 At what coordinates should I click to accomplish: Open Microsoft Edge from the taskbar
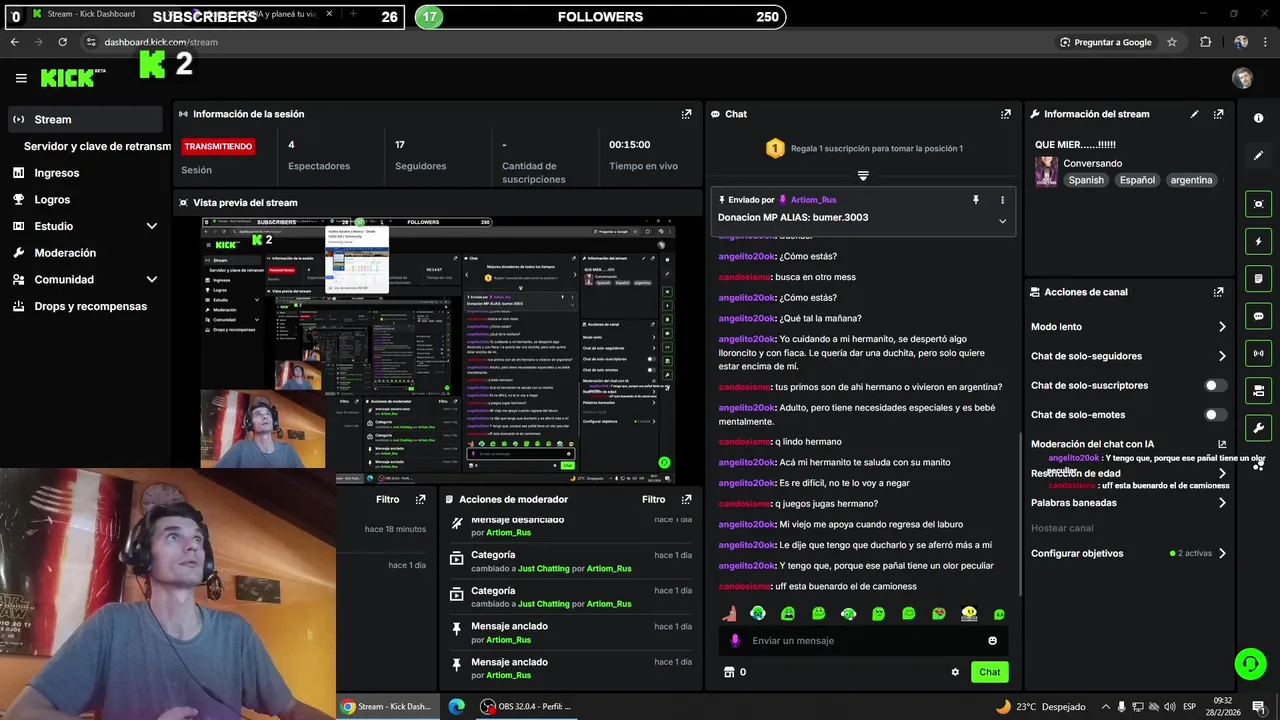click(456, 706)
